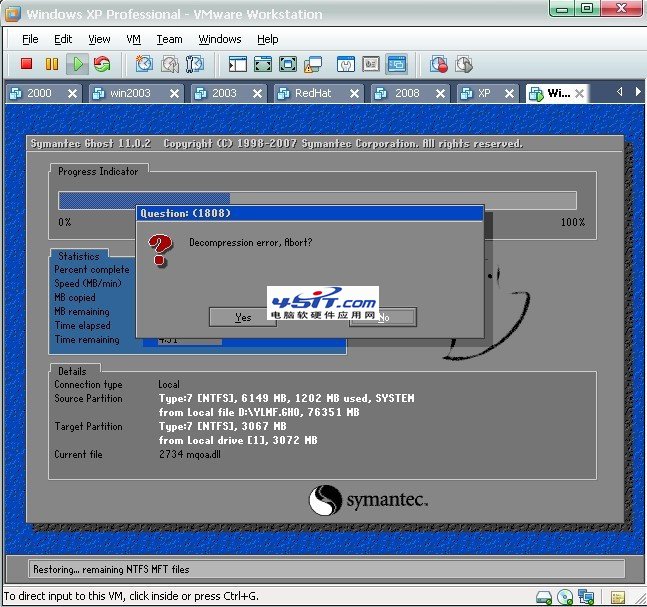Click the Symantec logo
The image size is (647, 607).
(x=368, y=500)
